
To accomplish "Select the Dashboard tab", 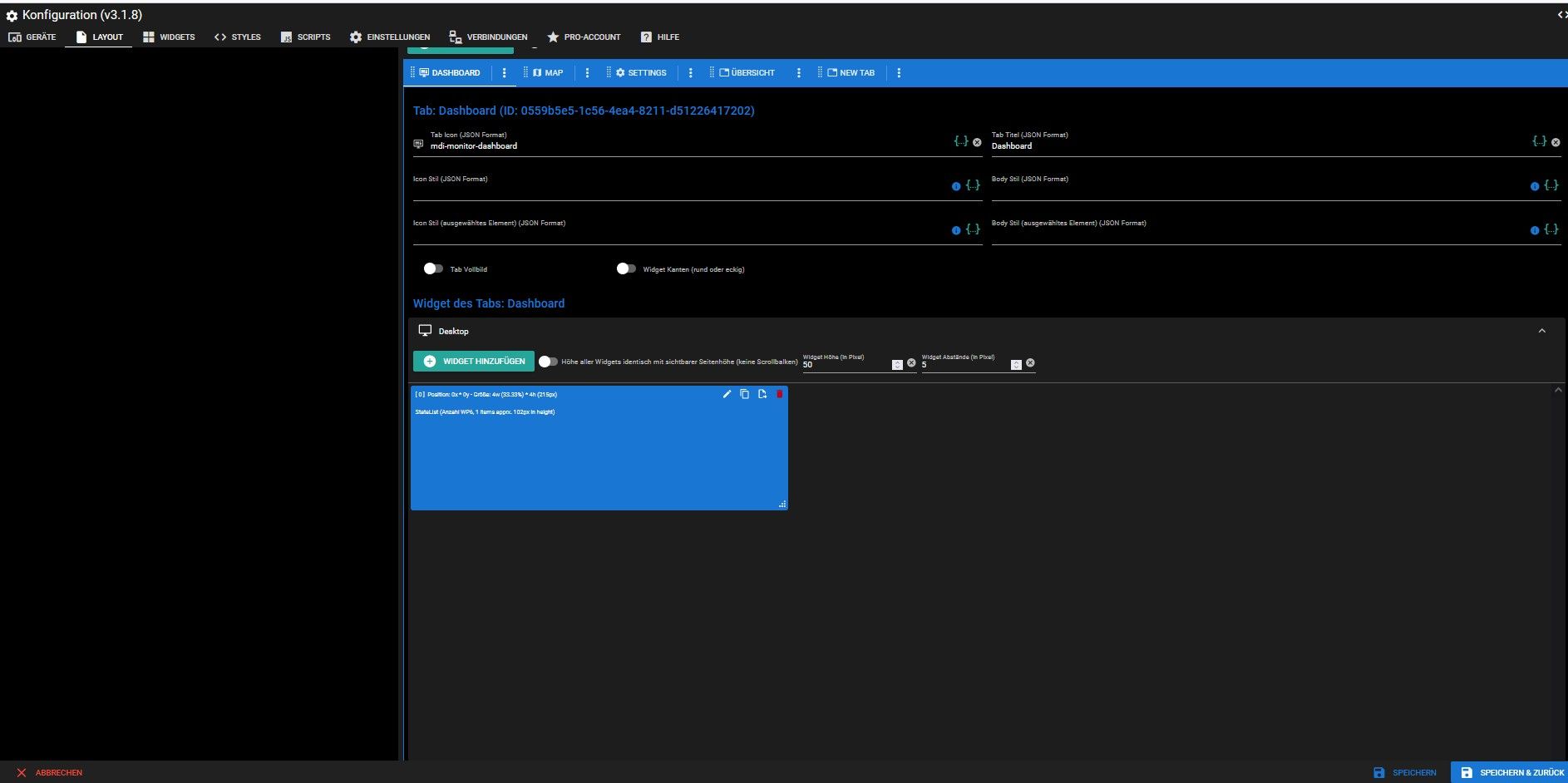I will pos(450,73).
